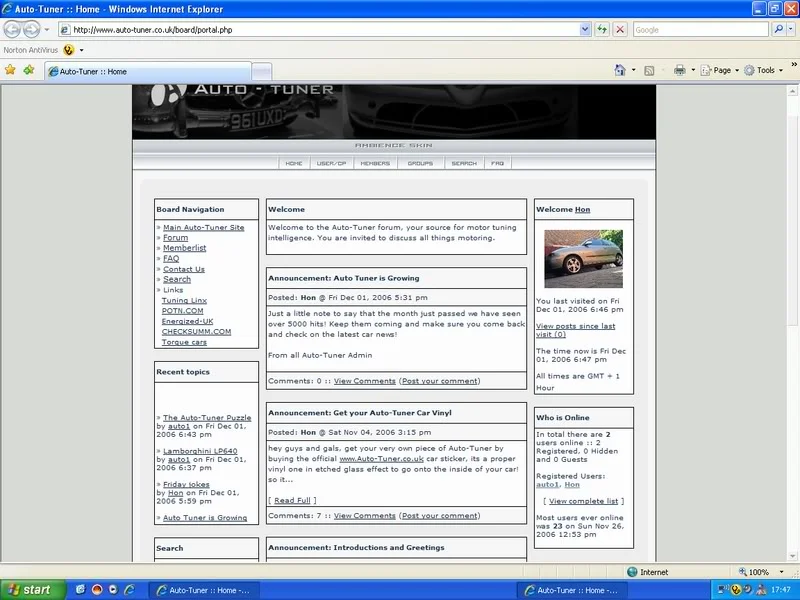This screenshot has width=800, height=600.
Task: Click the USER/CP nav button
Action: [x=332, y=163]
